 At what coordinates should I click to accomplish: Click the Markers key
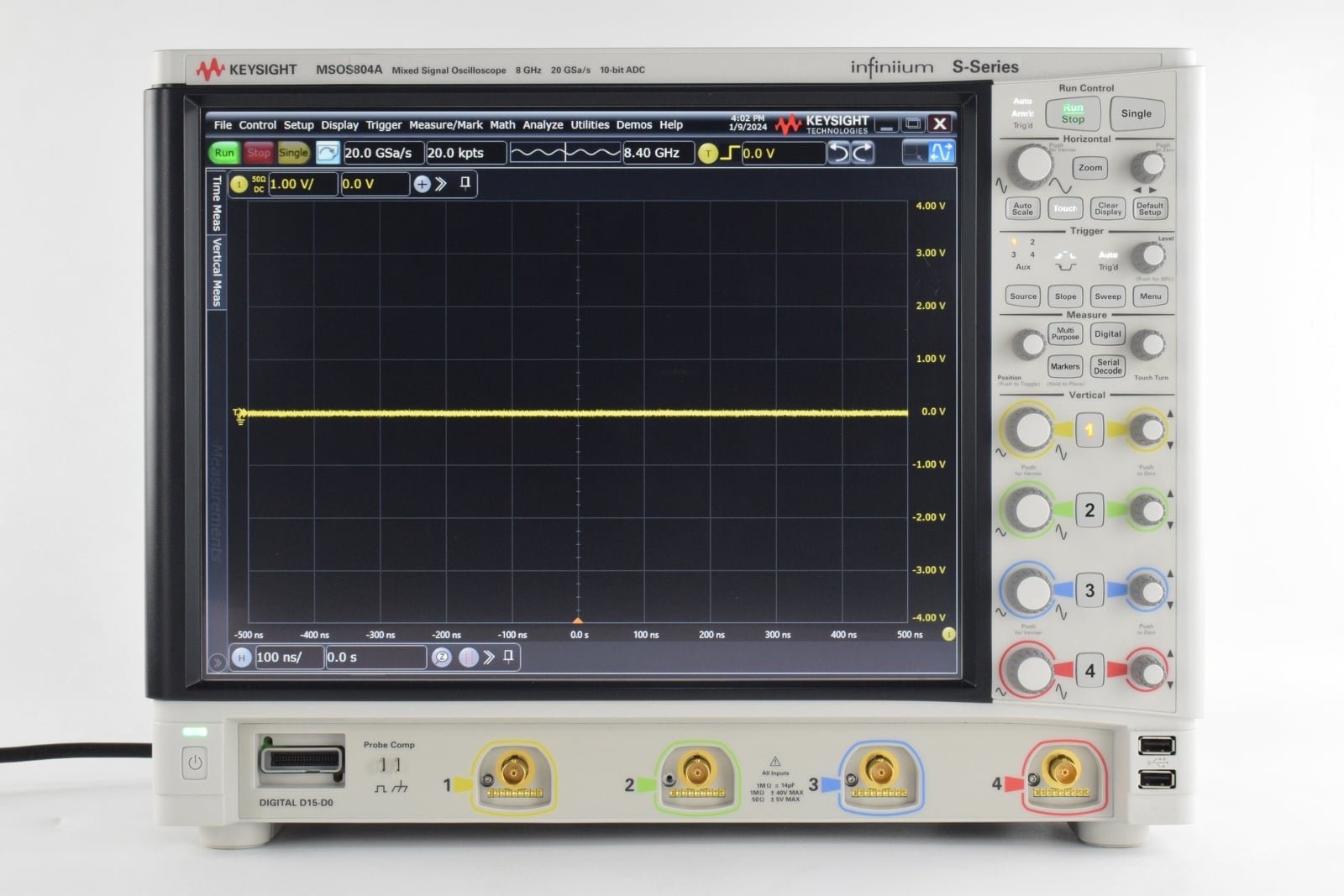(1065, 367)
